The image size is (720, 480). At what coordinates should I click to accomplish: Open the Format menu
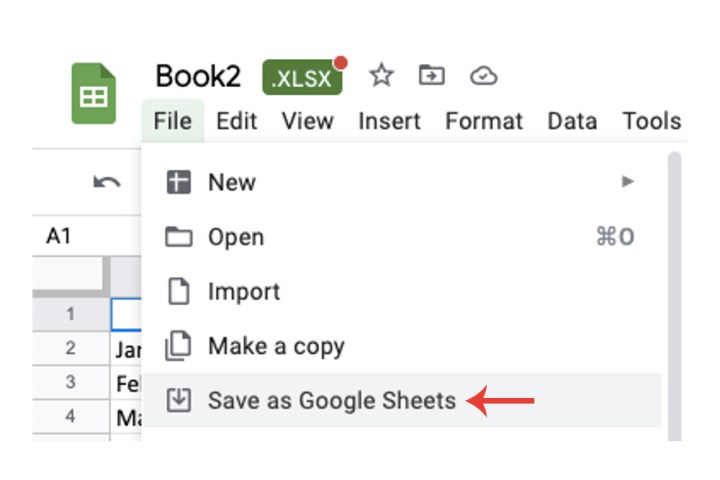pyautogui.click(x=484, y=121)
